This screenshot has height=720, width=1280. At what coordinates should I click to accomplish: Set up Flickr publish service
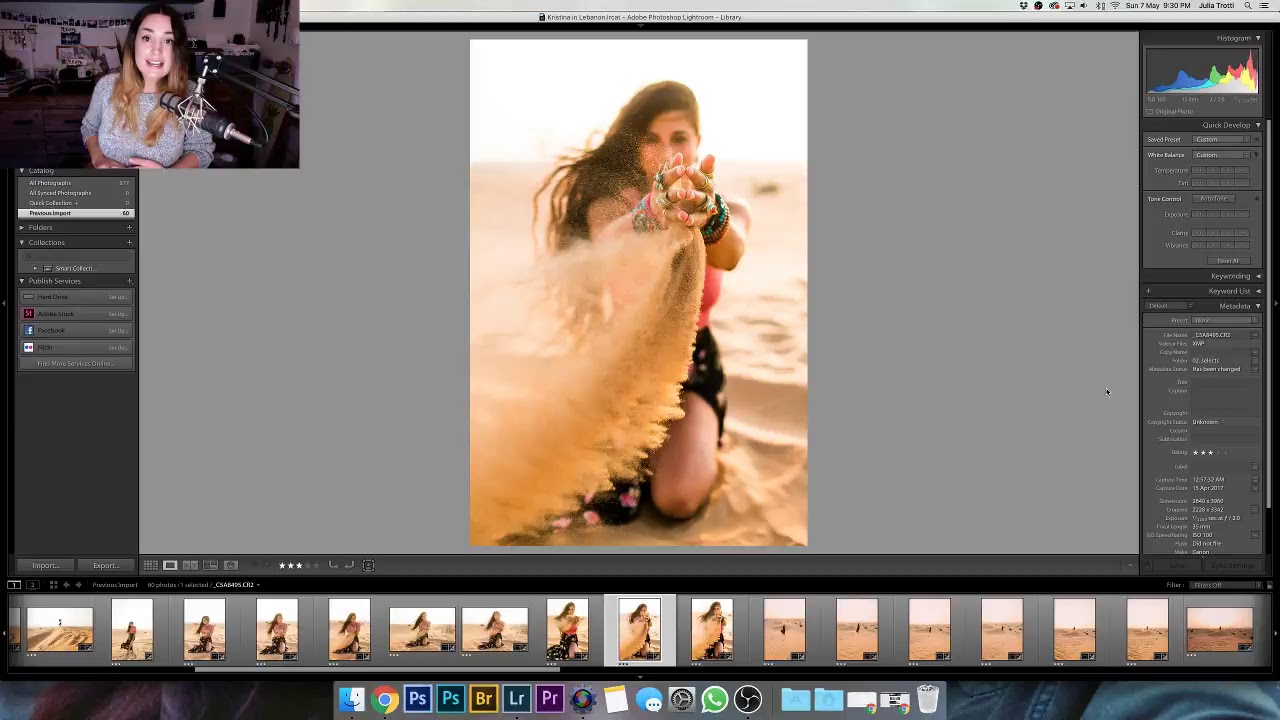[x=117, y=348]
